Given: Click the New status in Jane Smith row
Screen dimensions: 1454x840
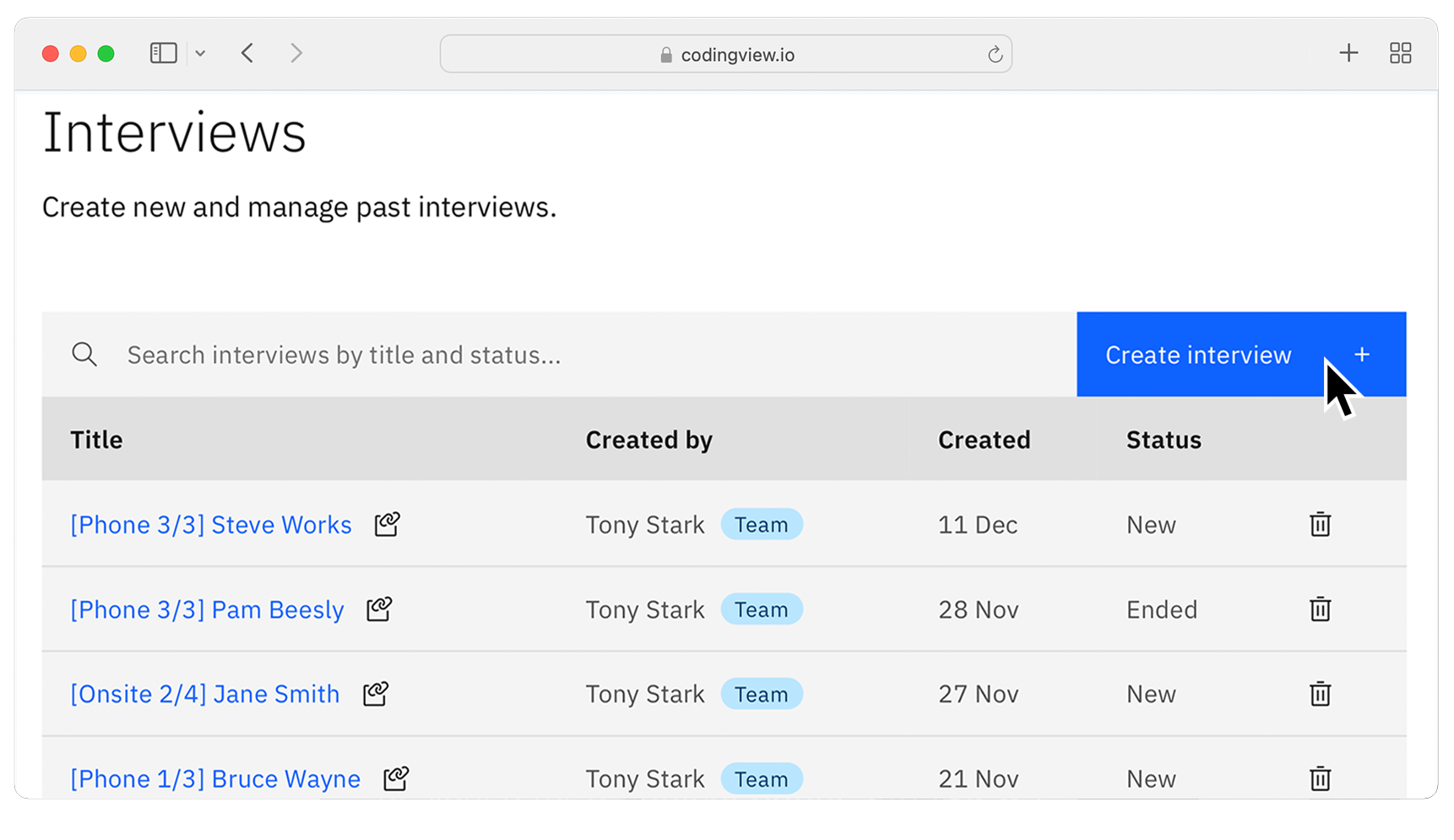Looking at the screenshot, I should tap(1151, 694).
